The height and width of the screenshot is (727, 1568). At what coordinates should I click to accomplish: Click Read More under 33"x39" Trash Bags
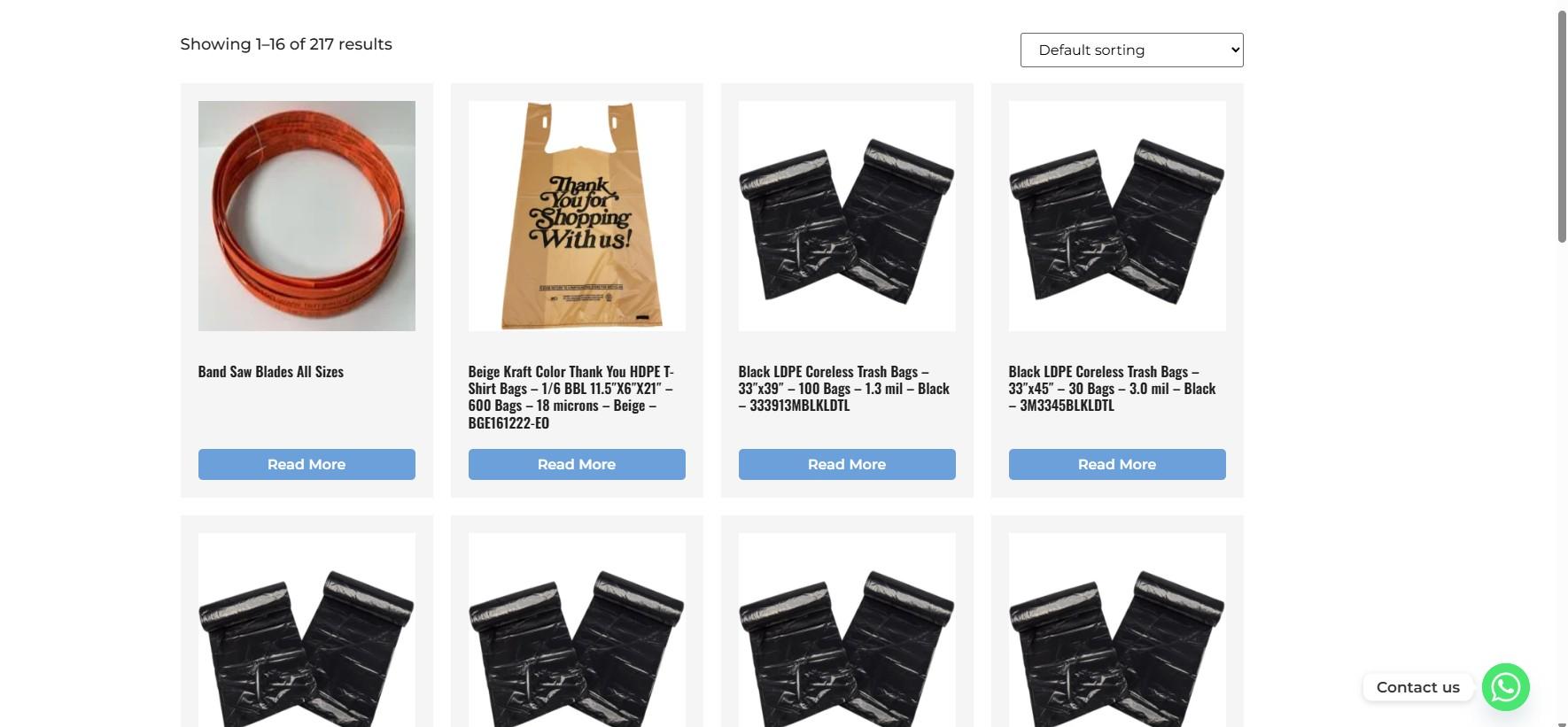coord(847,464)
